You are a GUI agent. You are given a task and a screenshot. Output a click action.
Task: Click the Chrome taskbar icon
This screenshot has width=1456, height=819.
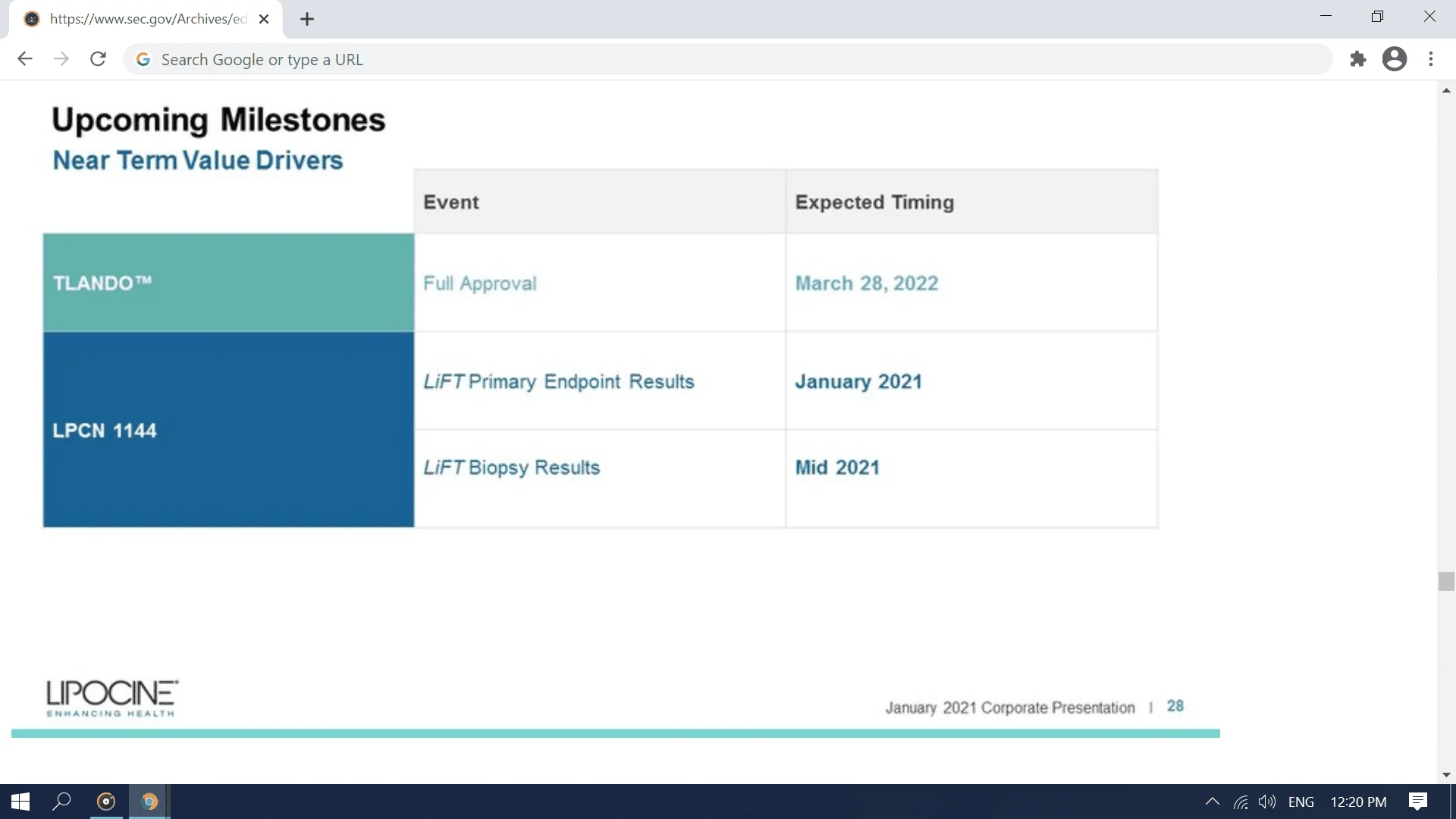[149, 802]
